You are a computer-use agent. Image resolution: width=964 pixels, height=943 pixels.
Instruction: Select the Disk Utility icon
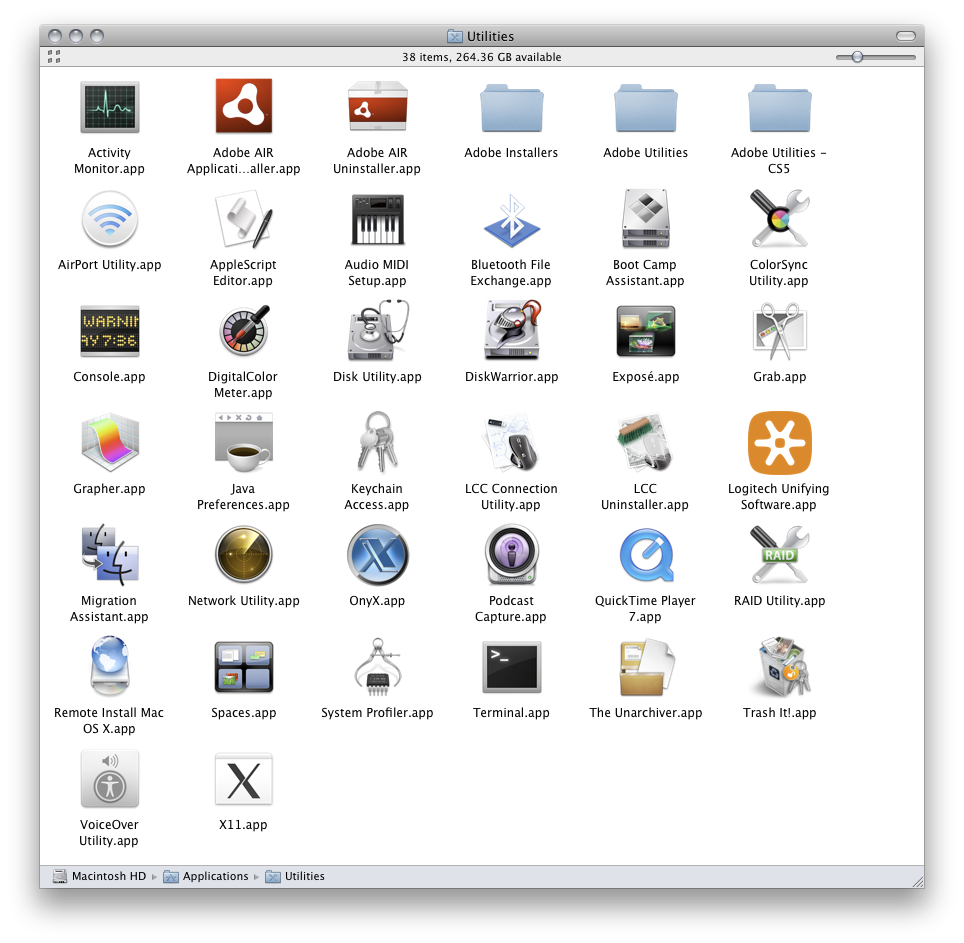point(377,331)
